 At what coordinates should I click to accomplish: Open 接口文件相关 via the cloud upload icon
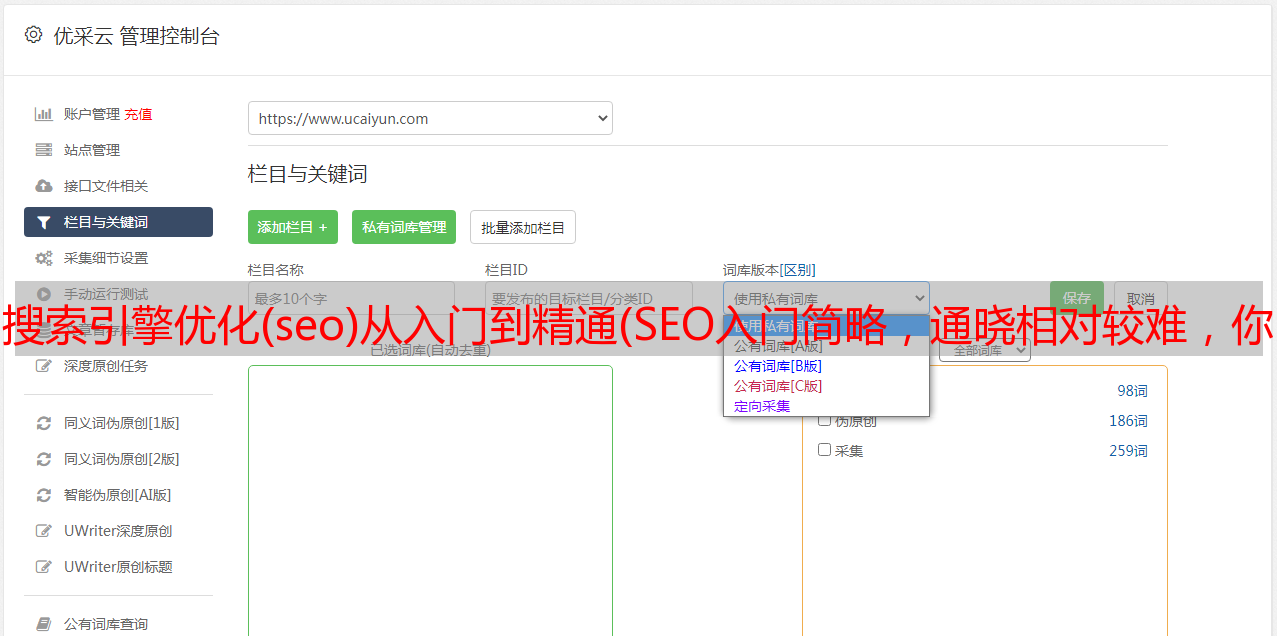click(44, 185)
